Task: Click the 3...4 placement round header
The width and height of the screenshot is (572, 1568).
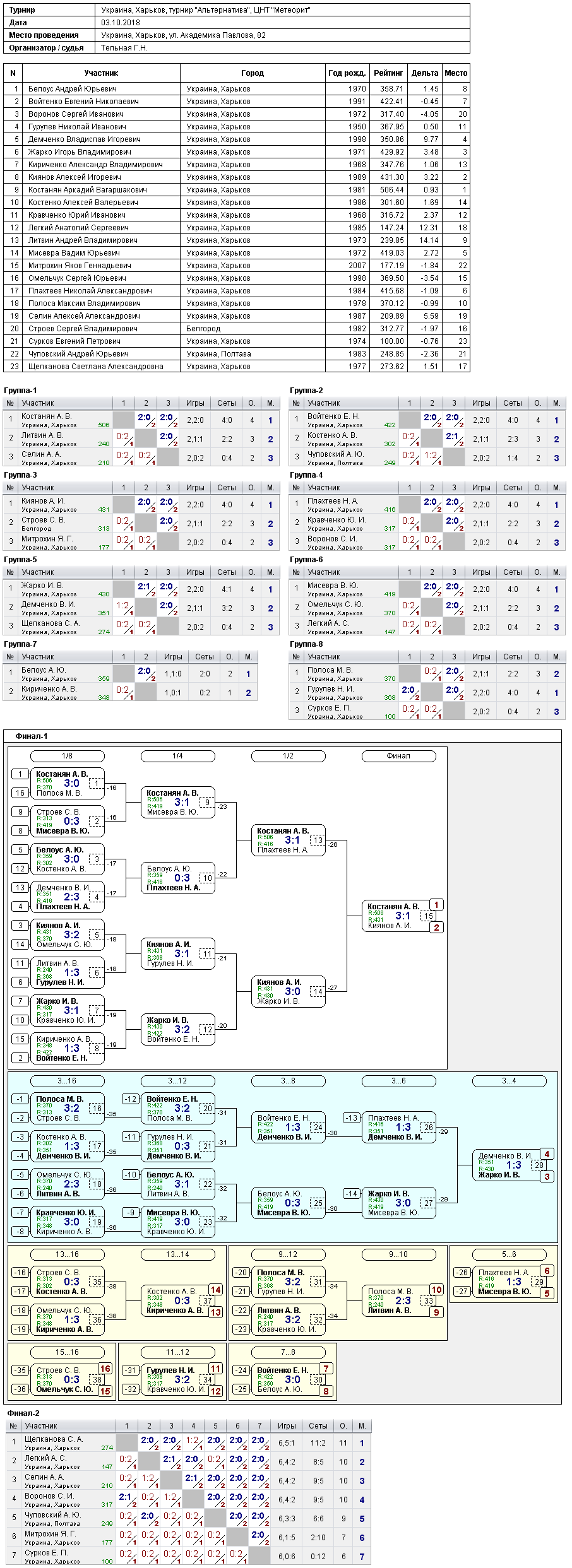Action: [509, 1081]
